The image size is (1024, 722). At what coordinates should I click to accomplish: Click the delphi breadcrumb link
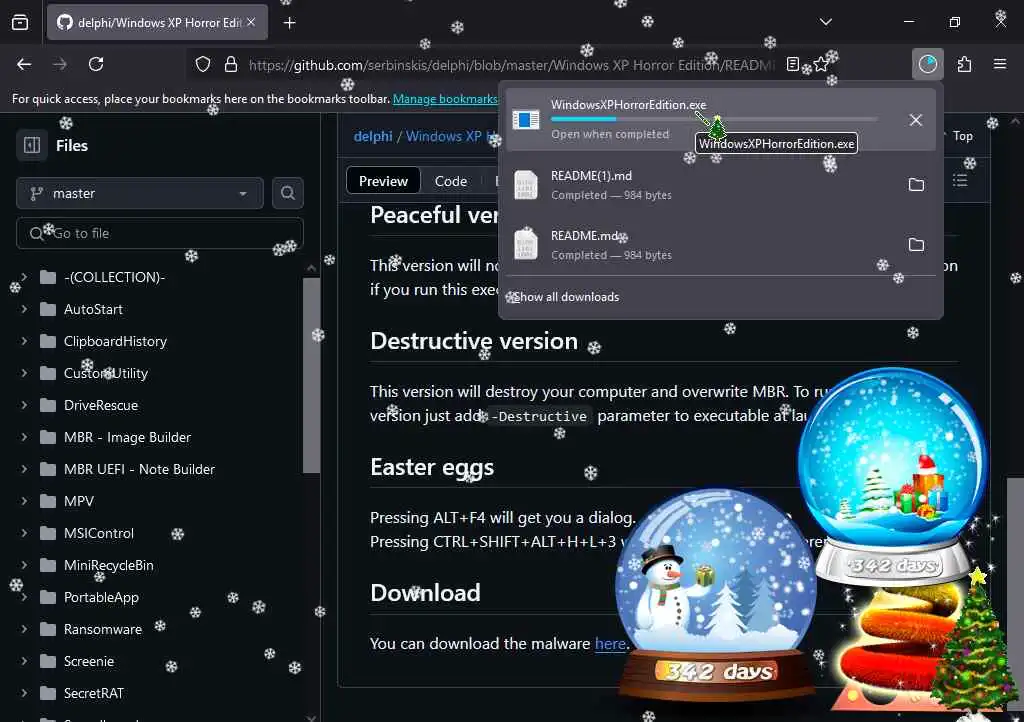[x=373, y=136]
